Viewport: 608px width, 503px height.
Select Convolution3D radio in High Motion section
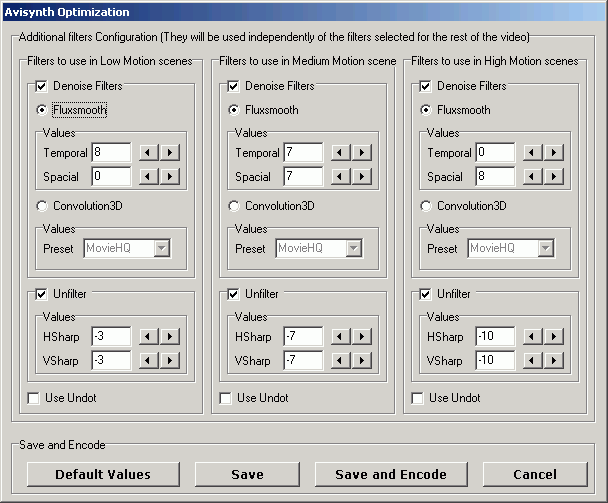(x=425, y=206)
